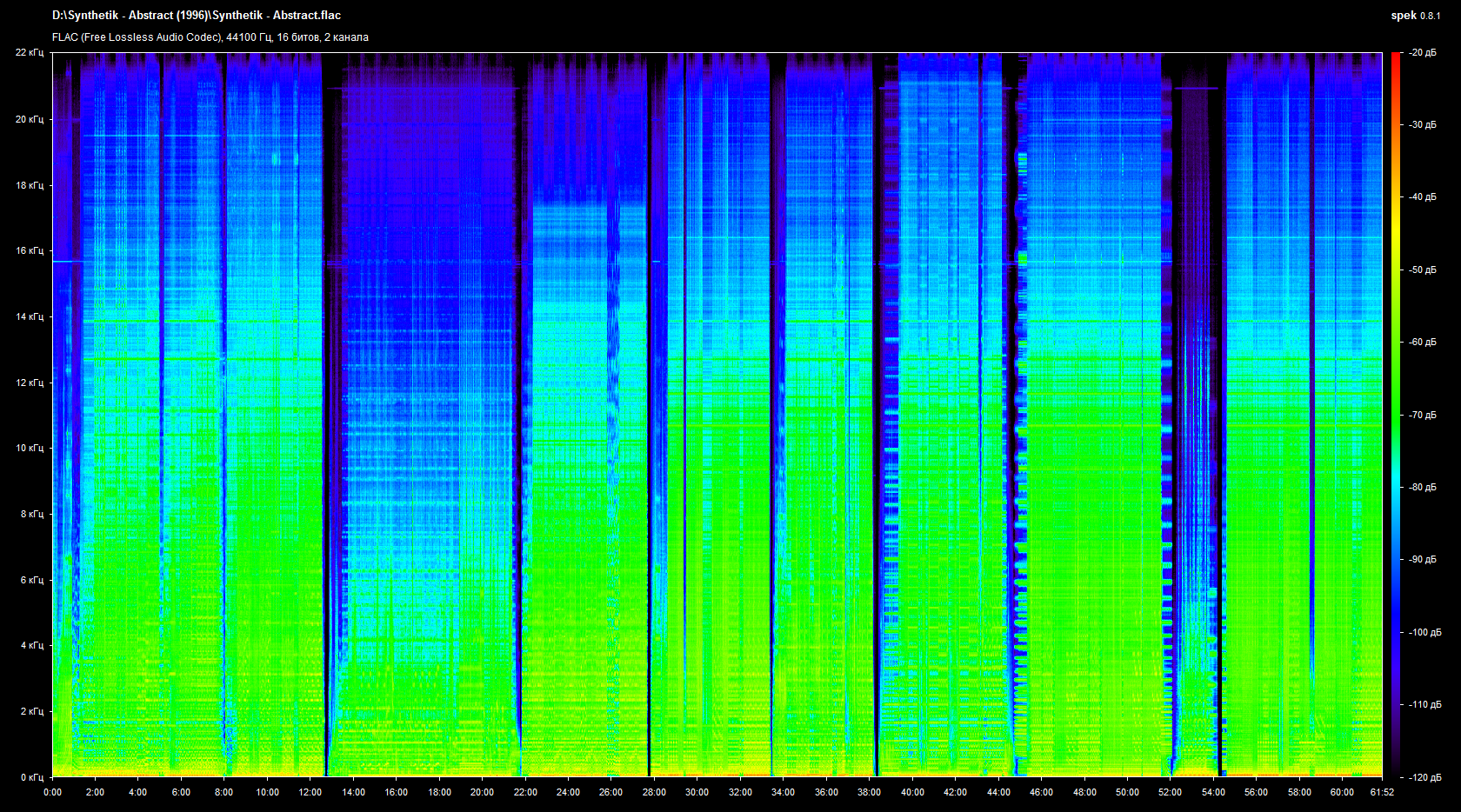Click the -70 дБ scale label
Viewport: 1461px width, 812px height.
[x=1423, y=416]
